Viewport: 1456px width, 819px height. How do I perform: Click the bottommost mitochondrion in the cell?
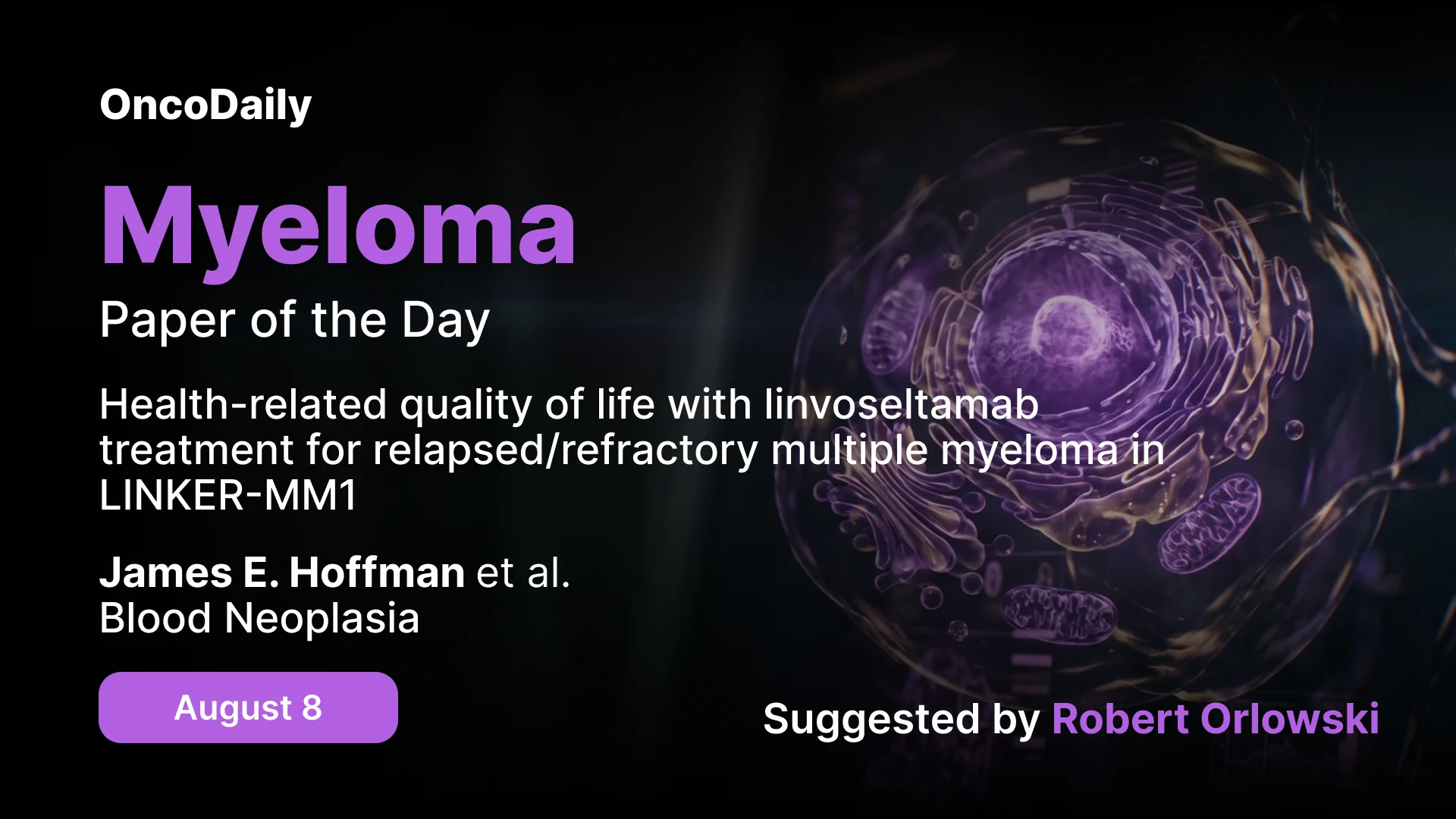coord(1059,612)
